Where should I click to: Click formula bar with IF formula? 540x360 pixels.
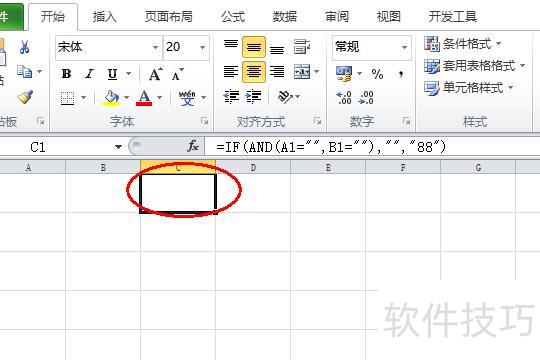pyautogui.click(x=372, y=147)
